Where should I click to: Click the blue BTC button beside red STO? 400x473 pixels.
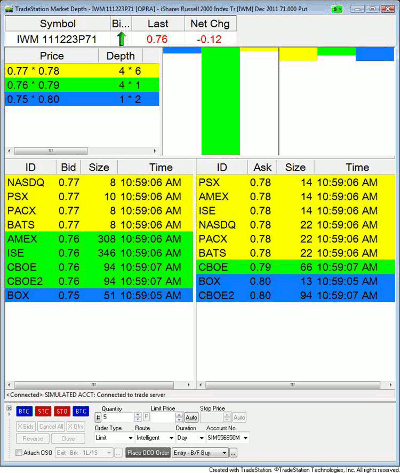81,411
